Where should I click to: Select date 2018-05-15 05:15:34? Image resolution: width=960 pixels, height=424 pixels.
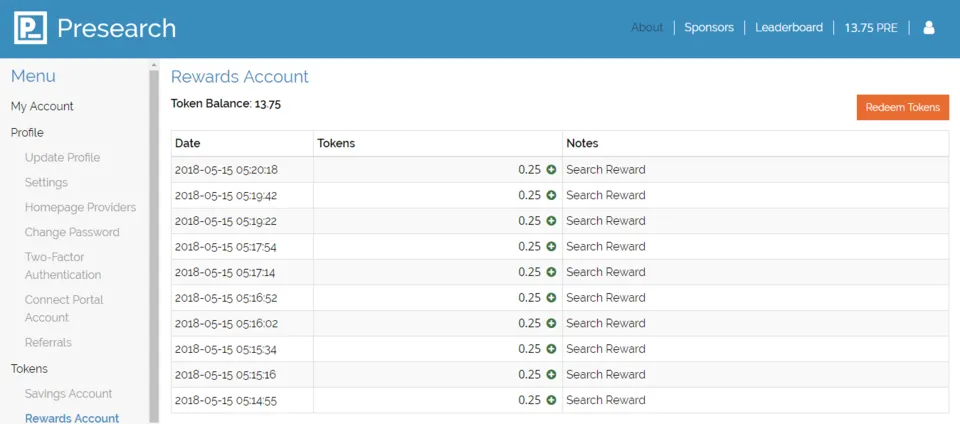(227, 349)
